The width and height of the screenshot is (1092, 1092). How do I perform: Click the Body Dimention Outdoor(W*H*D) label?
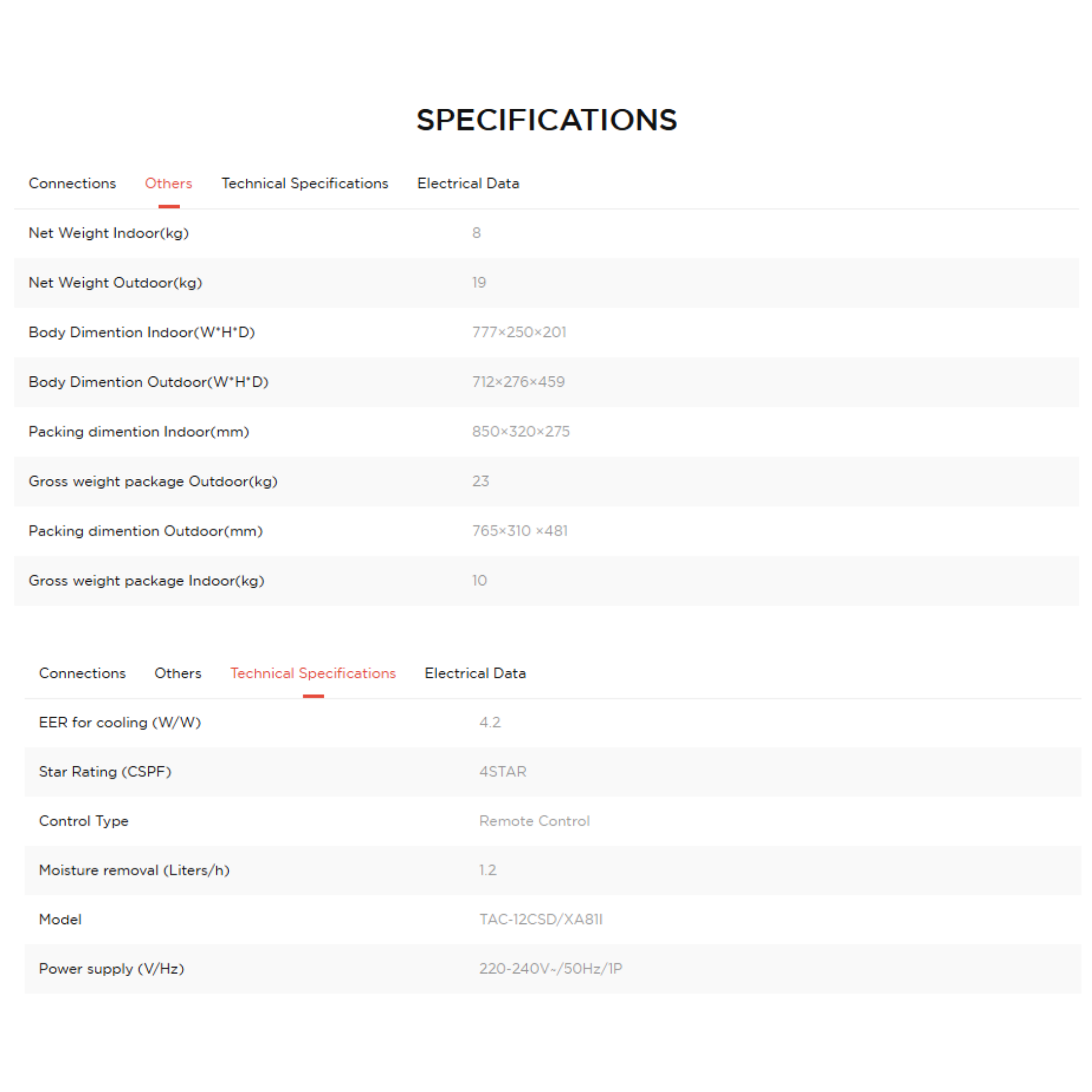(149, 382)
